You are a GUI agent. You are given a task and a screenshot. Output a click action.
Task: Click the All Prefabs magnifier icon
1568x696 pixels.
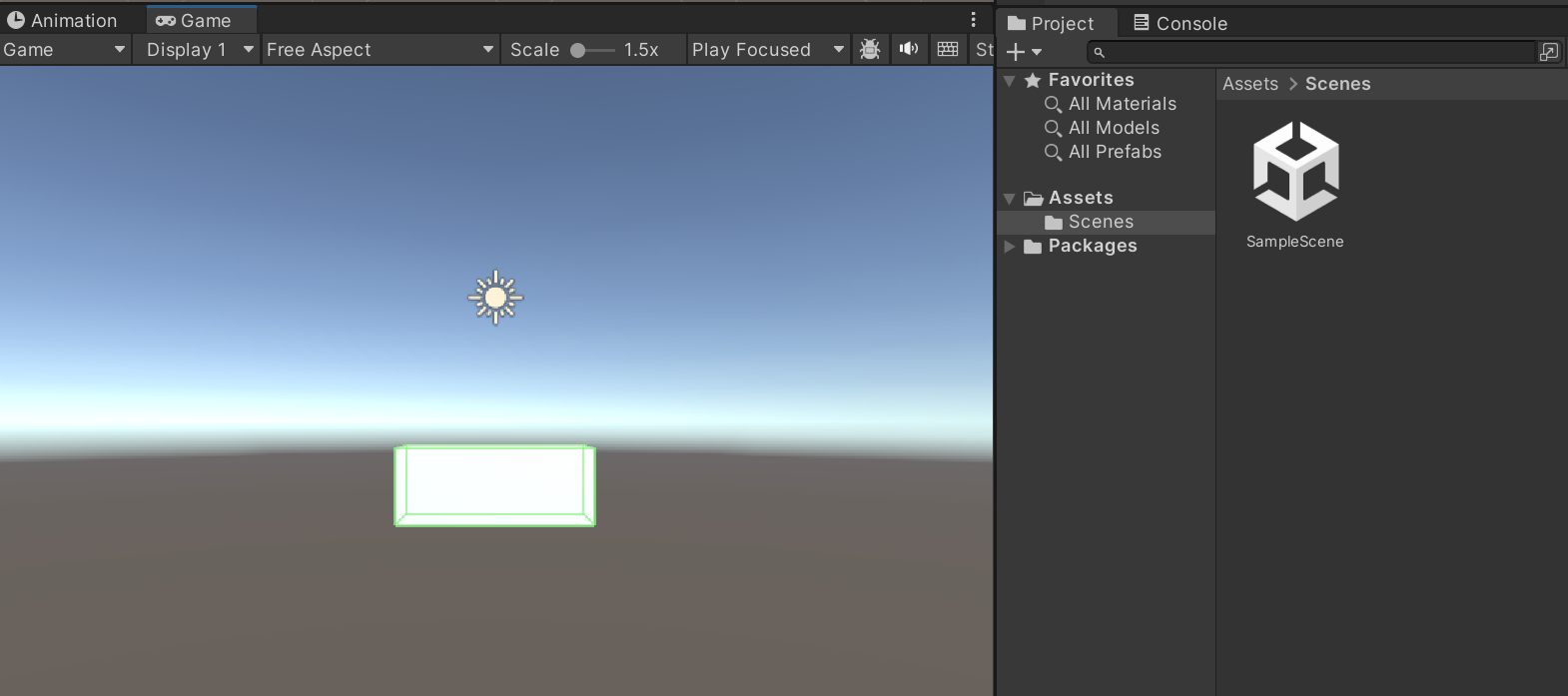tap(1053, 153)
